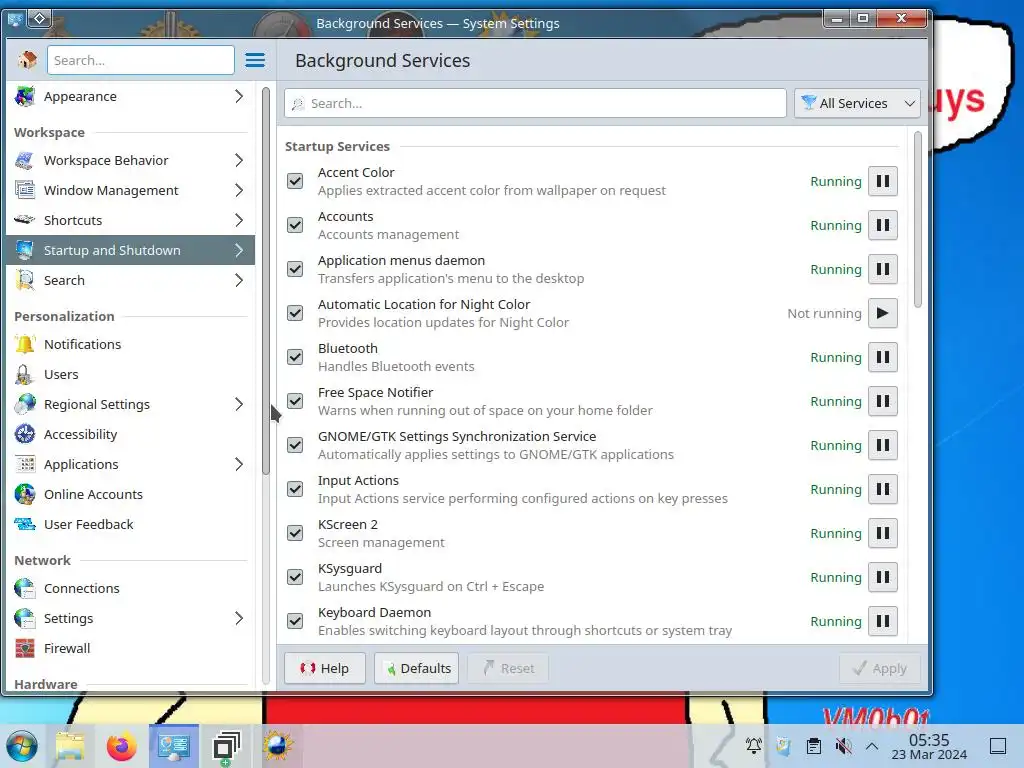Pause the KScreen 2 service
Screen dimensions: 1024x768
pyautogui.click(x=882, y=533)
